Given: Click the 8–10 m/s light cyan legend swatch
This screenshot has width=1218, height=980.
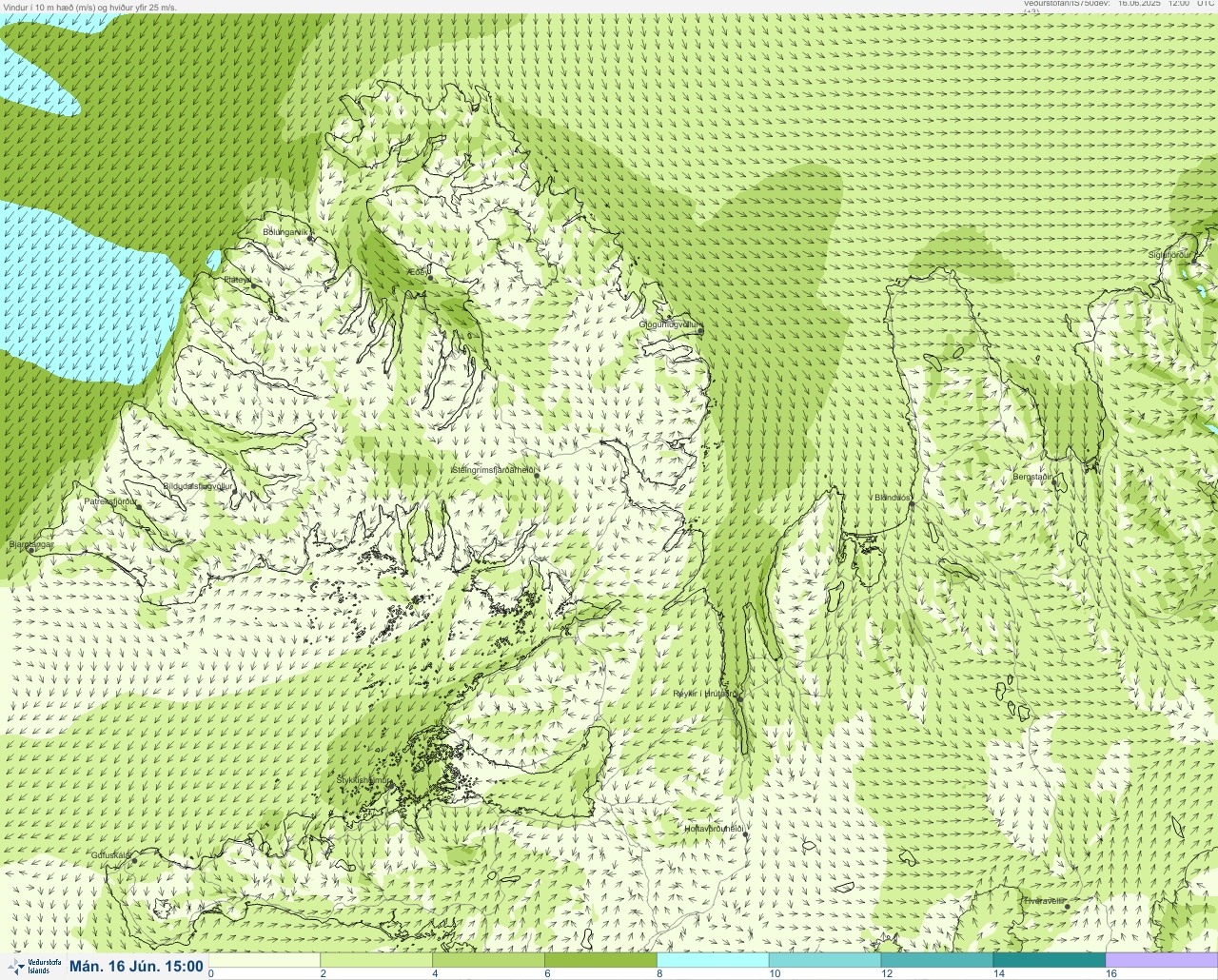Looking at the screenshot, I should click(713, 960).
